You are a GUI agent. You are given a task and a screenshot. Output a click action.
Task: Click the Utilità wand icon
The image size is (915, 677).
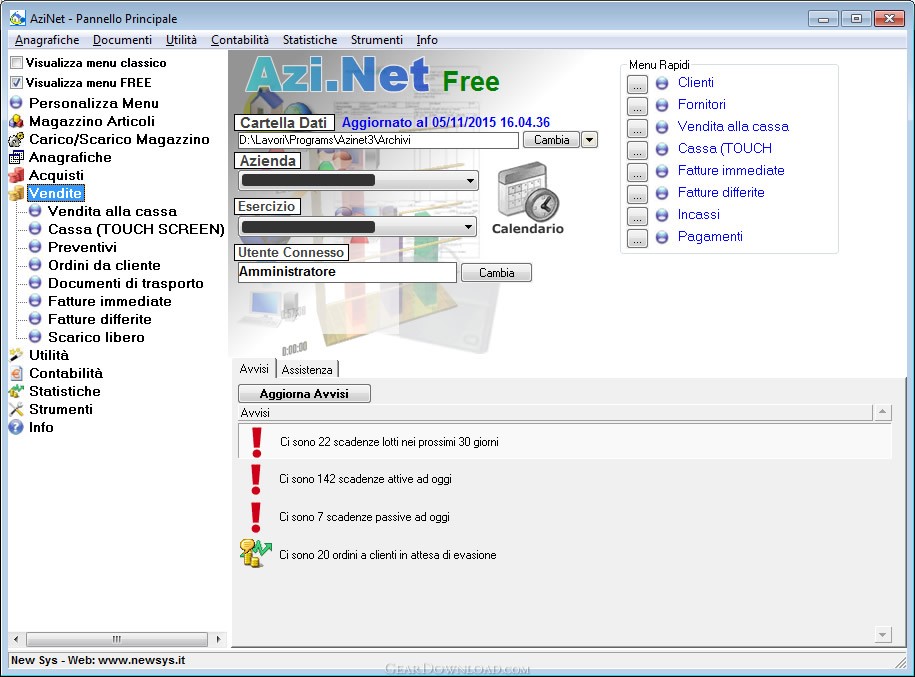click(x=16, y=355)
